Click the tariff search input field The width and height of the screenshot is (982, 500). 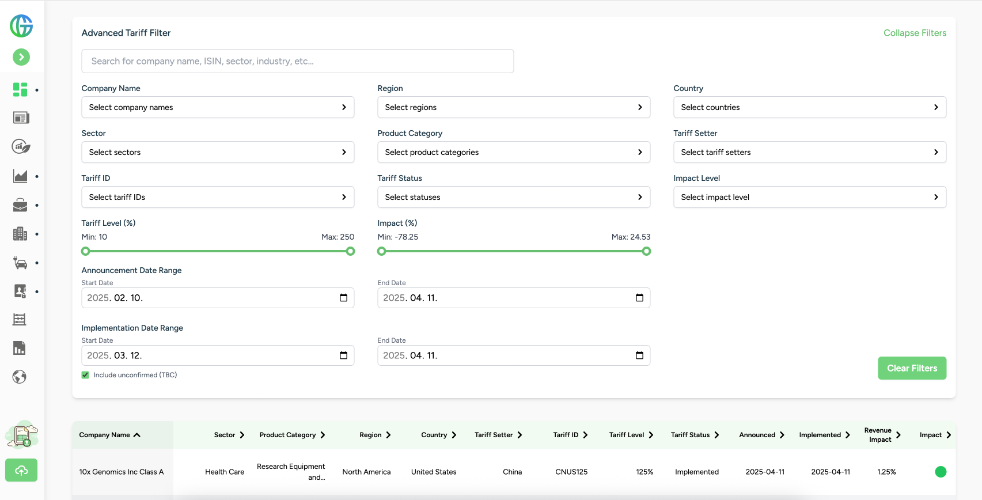297,61
